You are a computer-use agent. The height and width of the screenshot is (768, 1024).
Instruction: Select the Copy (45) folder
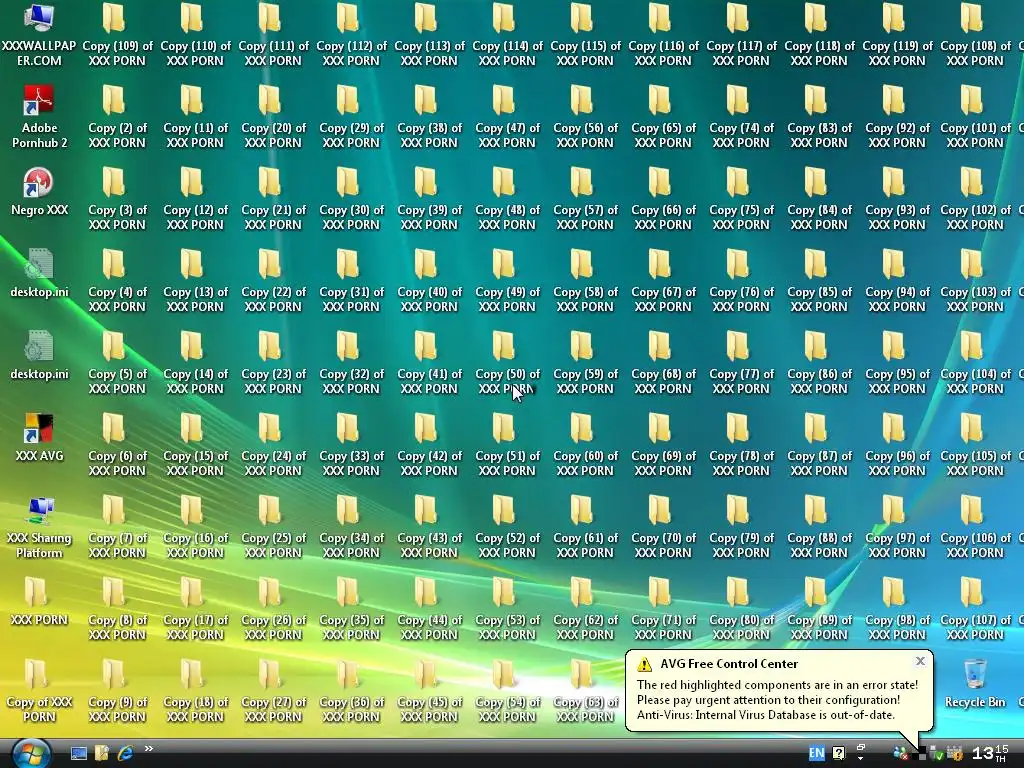[429, 690]
